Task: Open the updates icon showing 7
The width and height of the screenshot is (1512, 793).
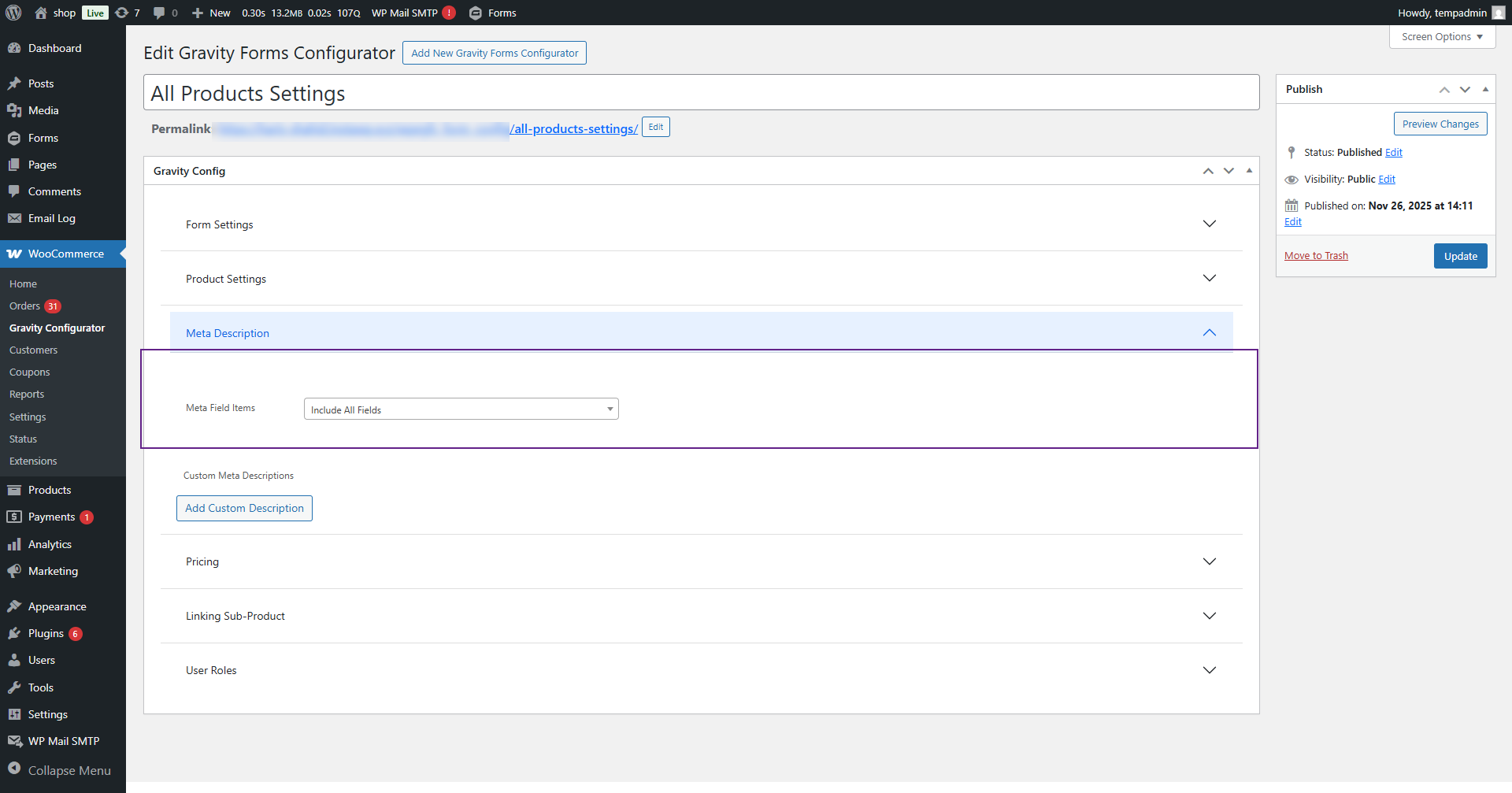Action: tap(121, 13)
